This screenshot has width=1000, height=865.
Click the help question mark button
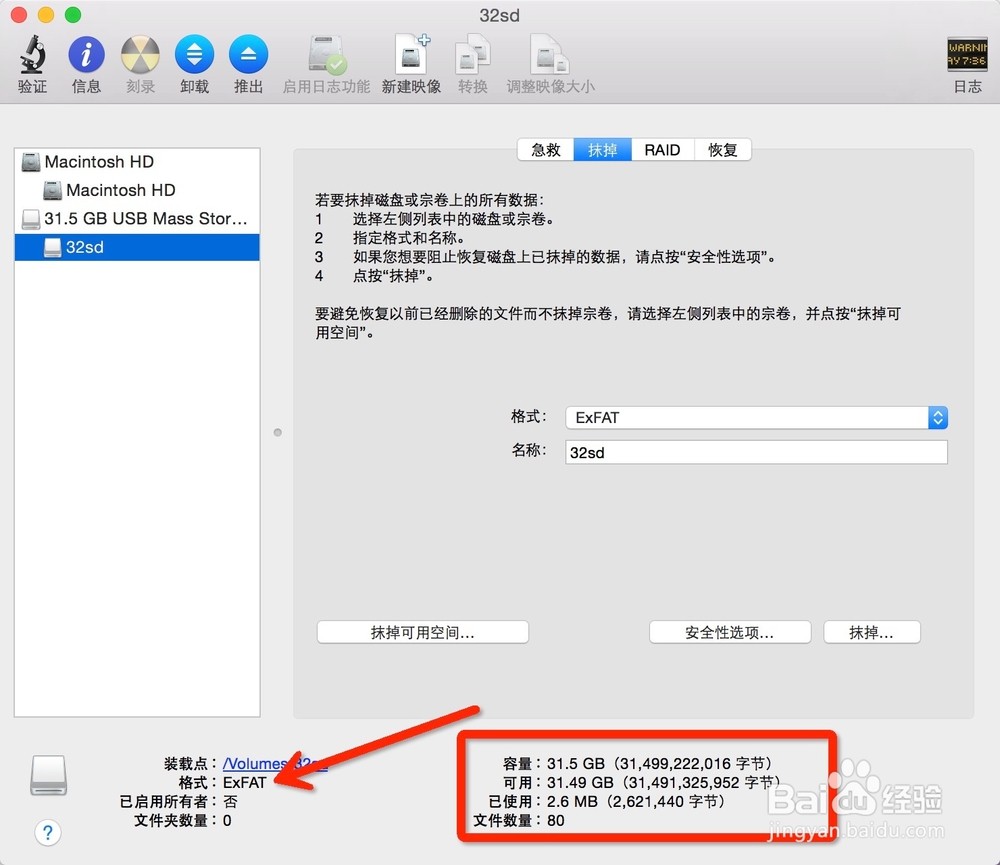click(47, 833)
